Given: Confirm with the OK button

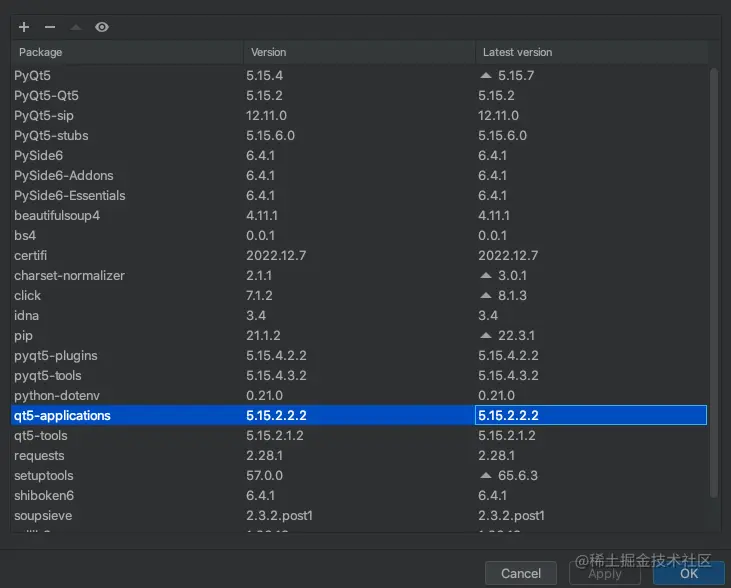Looking at the screenshot, I should coord(689,573).
